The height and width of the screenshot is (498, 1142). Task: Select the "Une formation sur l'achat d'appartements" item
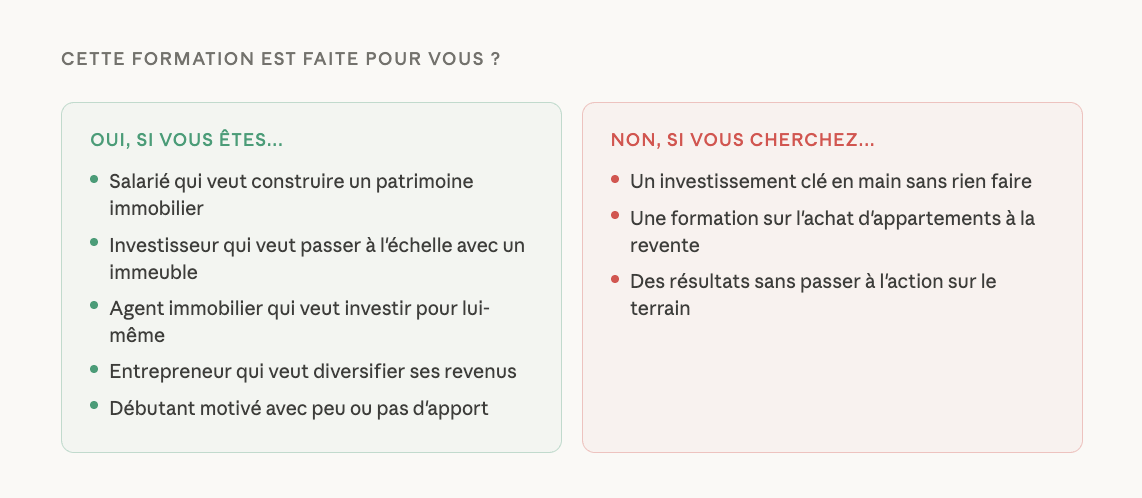point(832,231)
